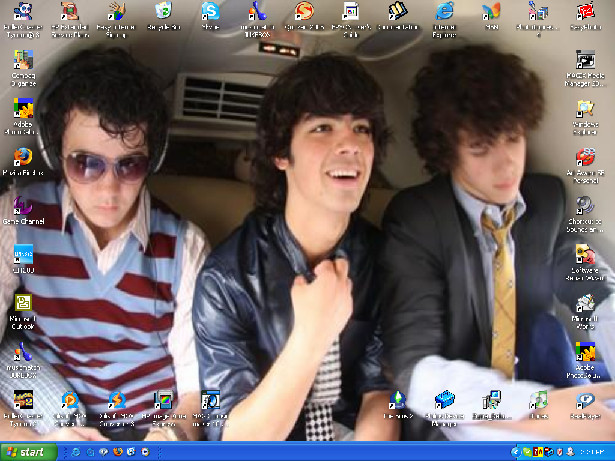Click the taskbar clock
The height and width of the screenshot is (461, 615).
click(592, 452)
